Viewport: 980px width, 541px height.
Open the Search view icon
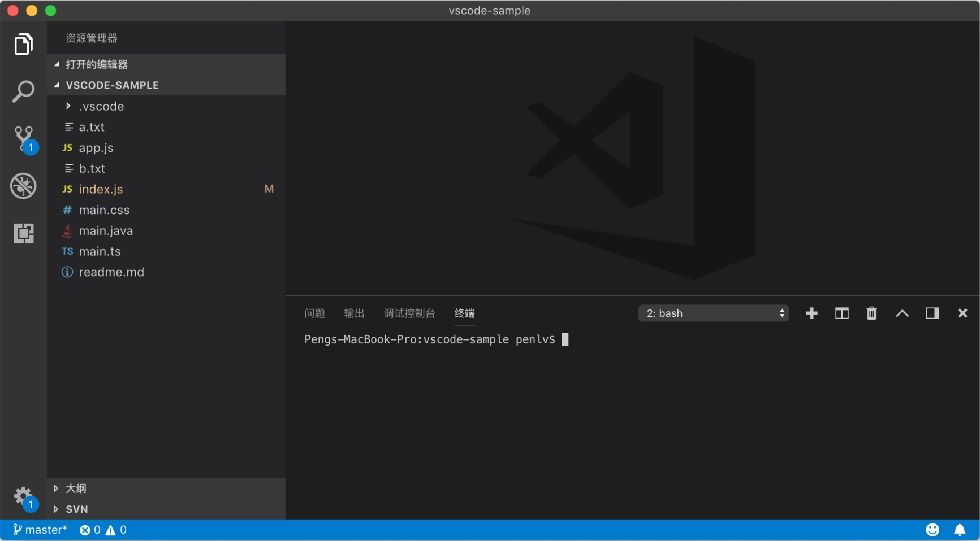23,91
